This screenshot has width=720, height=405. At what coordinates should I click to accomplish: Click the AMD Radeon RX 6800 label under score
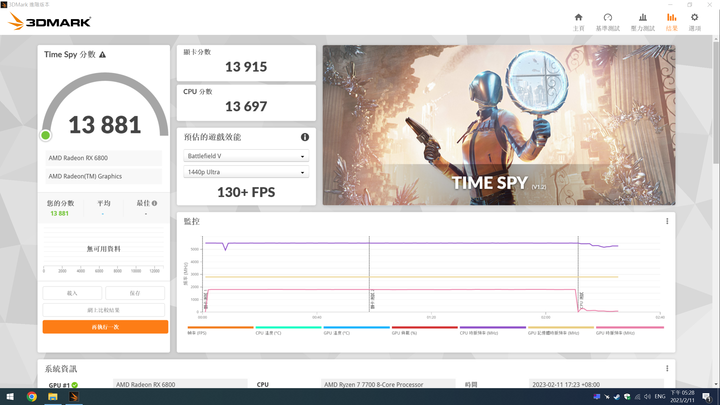tap(103, 158)
